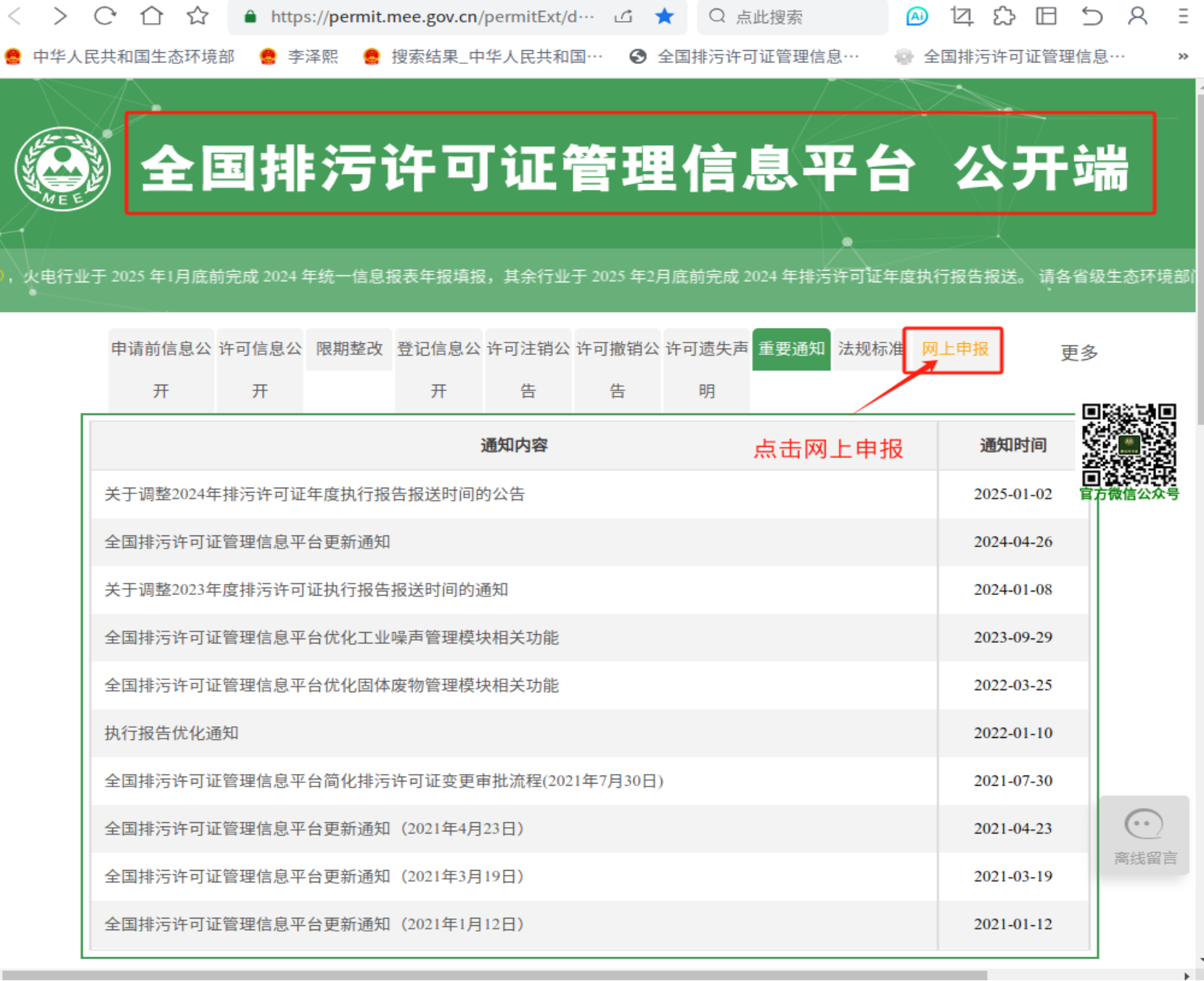
Task: Click the screenshot crop tool icon
Action: coord(962,16)
